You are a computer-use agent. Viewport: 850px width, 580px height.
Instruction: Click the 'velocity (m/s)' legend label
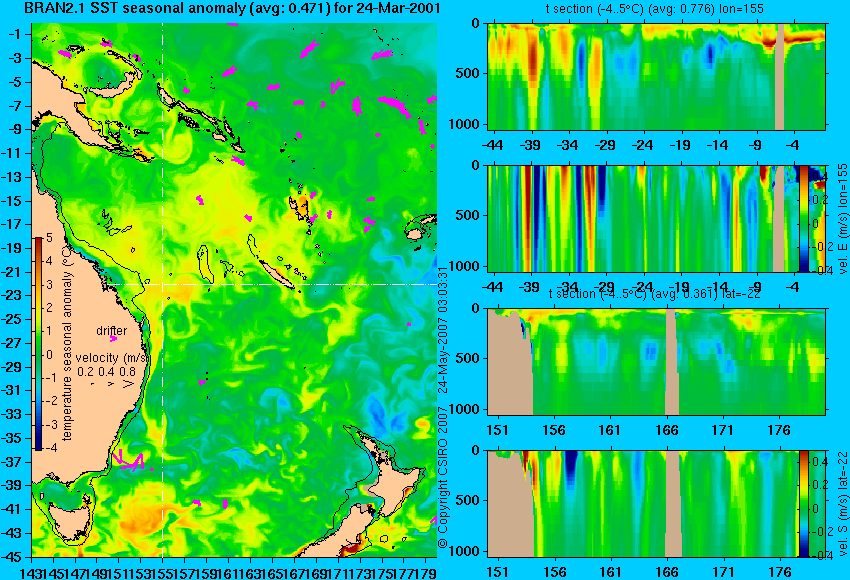[112, 358]
